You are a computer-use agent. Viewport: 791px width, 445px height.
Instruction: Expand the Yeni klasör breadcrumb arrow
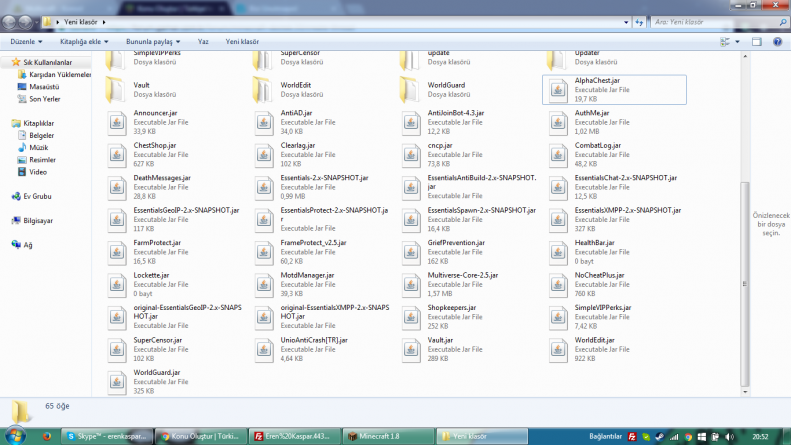tap(104, 22)
